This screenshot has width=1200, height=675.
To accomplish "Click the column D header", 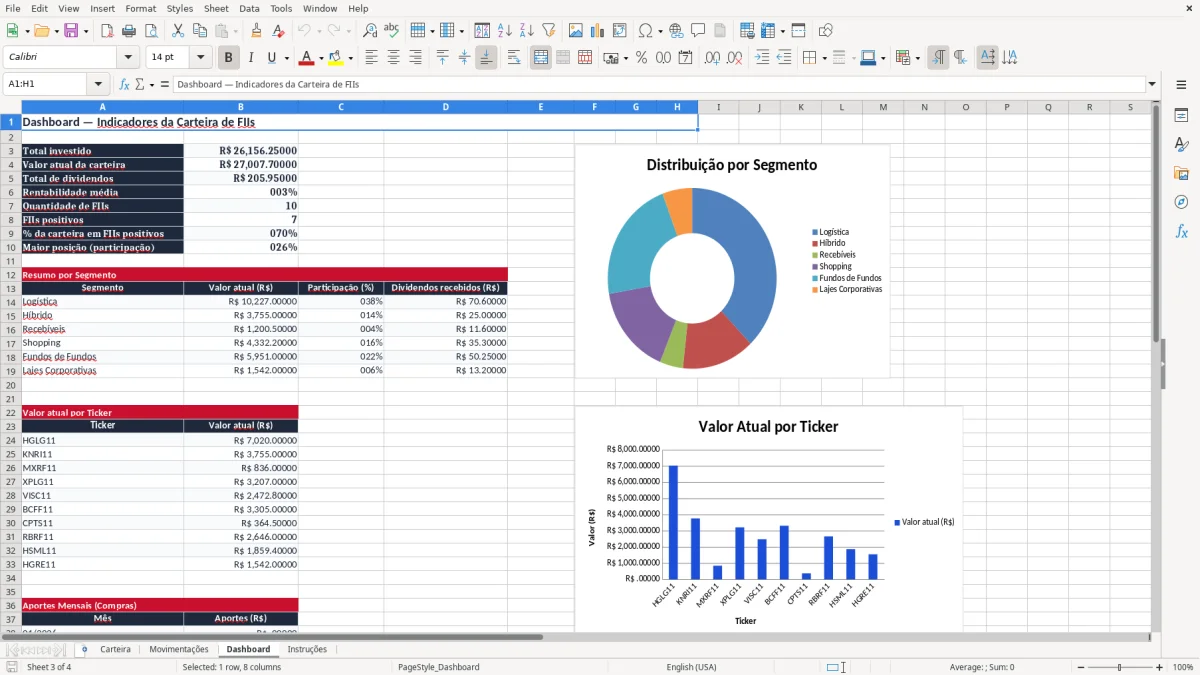I will (446, 107).
